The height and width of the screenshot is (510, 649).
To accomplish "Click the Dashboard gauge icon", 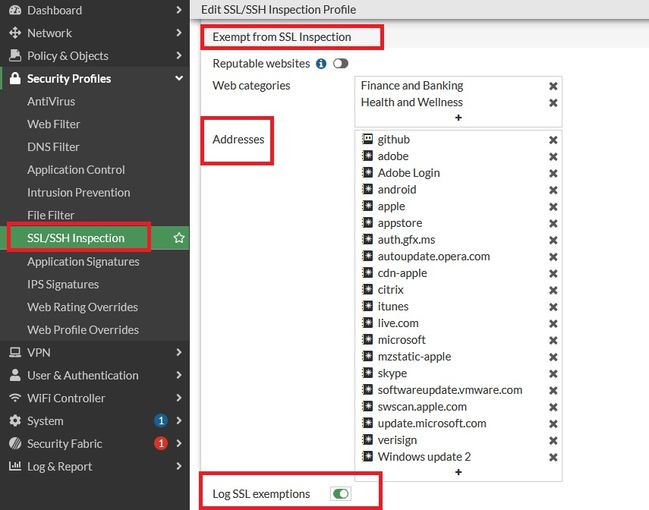I will (x=15, y=10).
